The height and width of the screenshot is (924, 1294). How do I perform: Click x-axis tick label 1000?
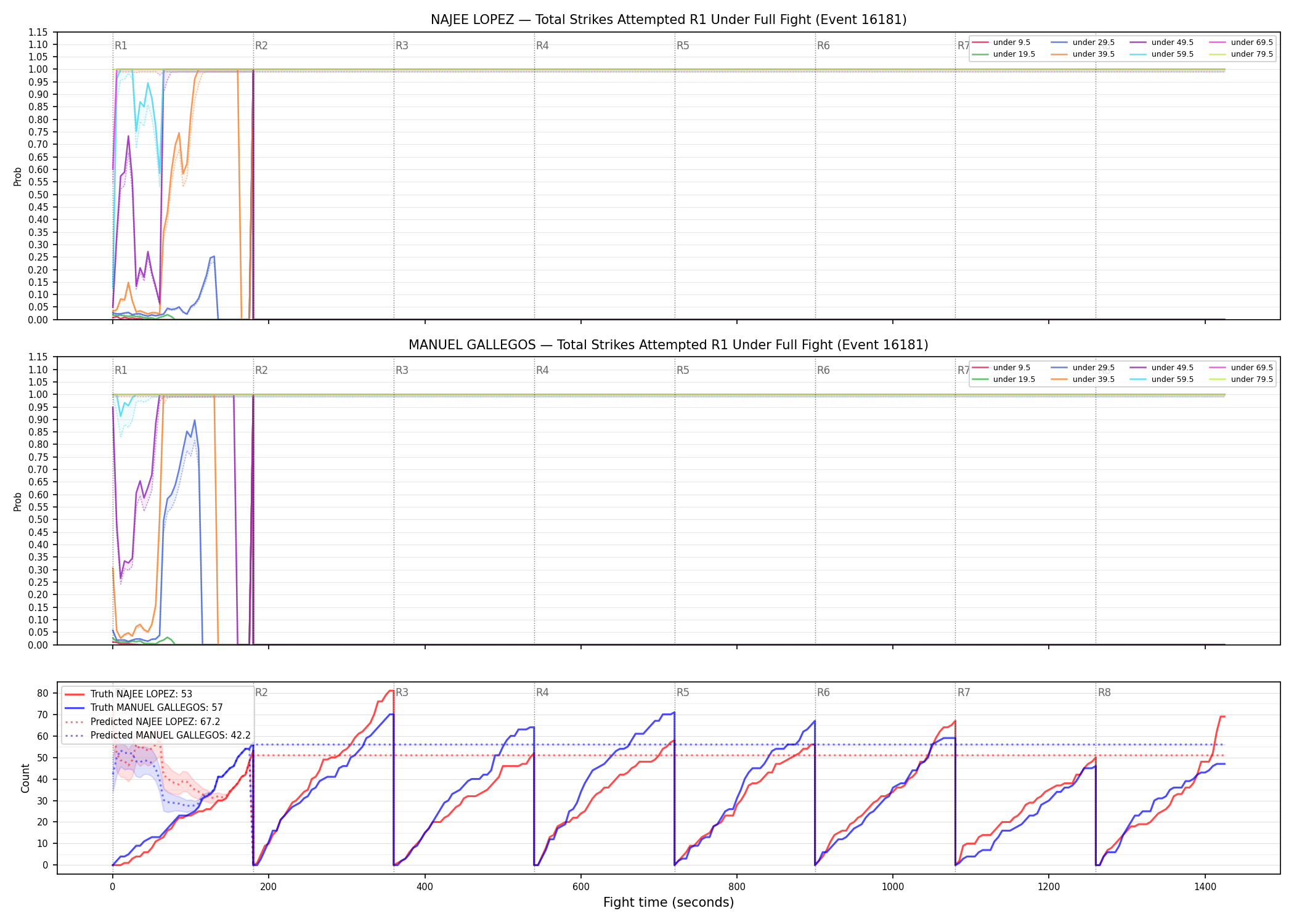pos(893,887)
